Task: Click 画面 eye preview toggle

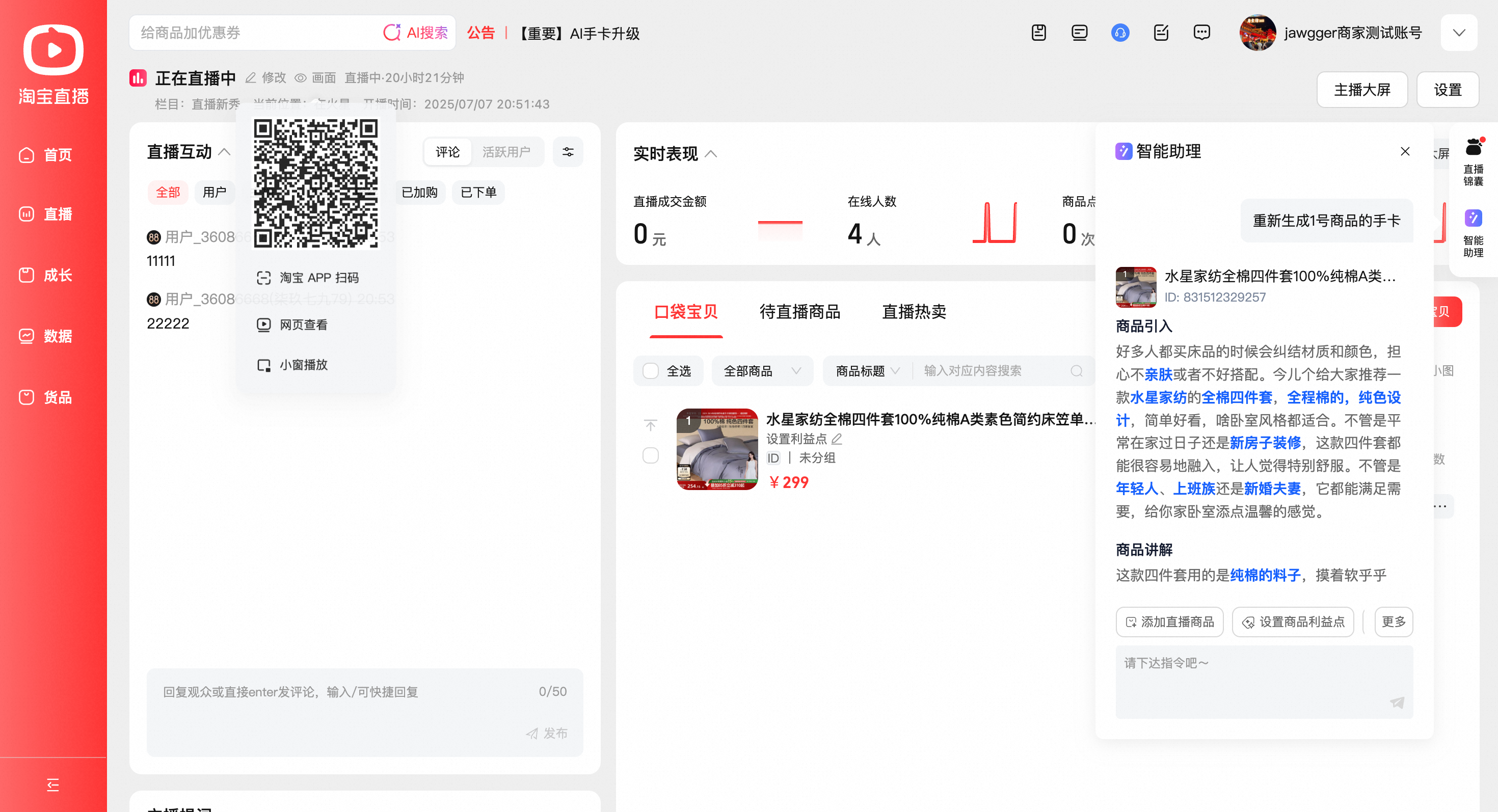Action: click(315, 78)
